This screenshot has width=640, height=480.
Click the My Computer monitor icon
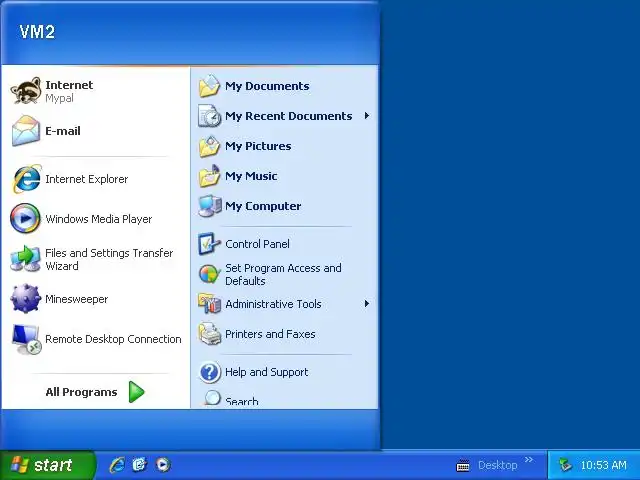click(x=209, y=206)
